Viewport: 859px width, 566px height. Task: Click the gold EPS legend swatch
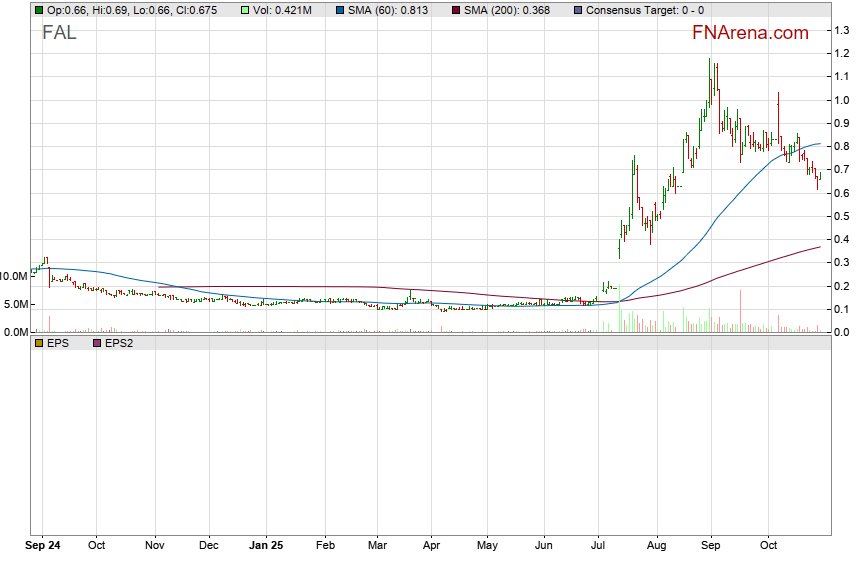coord(38,343)
